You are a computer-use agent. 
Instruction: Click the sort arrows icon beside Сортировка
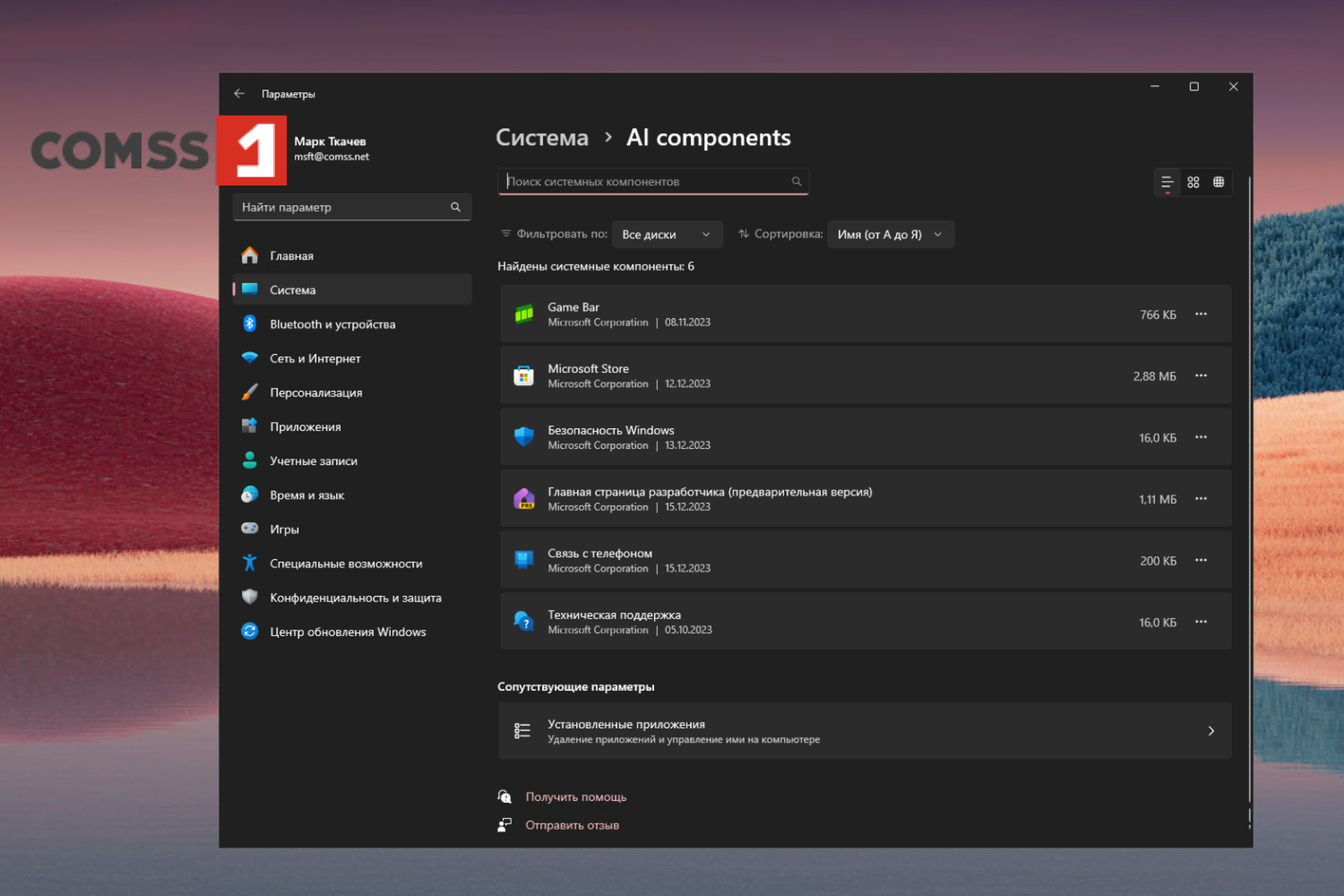pyautogui.click(x=744, y=234)
